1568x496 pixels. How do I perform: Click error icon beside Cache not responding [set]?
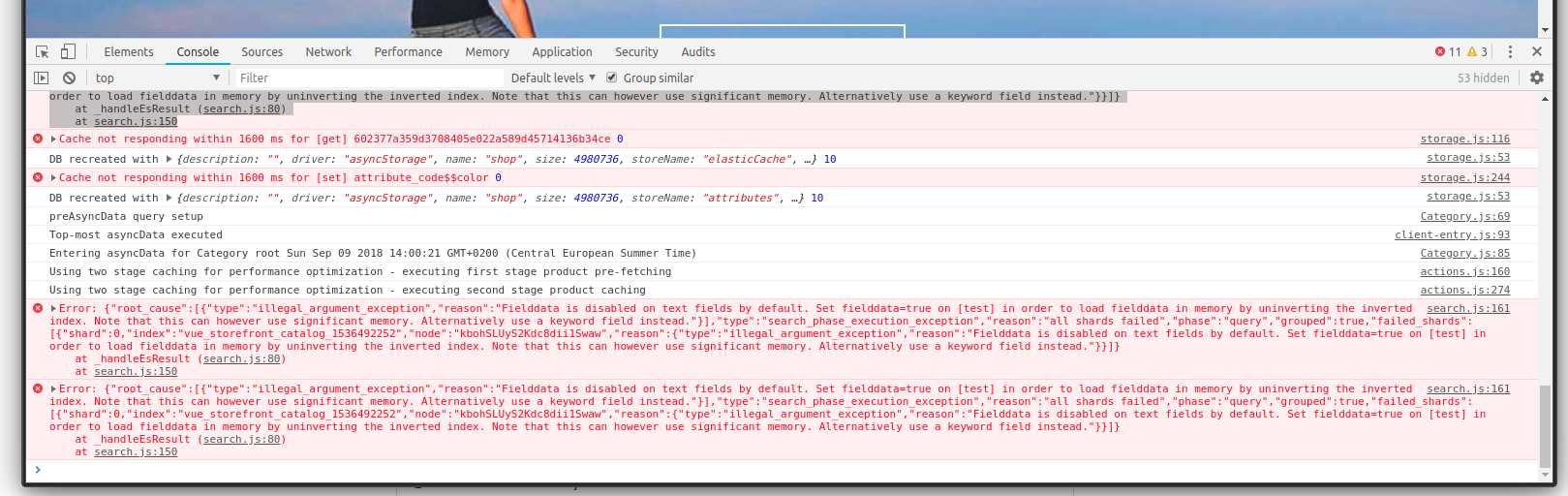coord(38,177)
